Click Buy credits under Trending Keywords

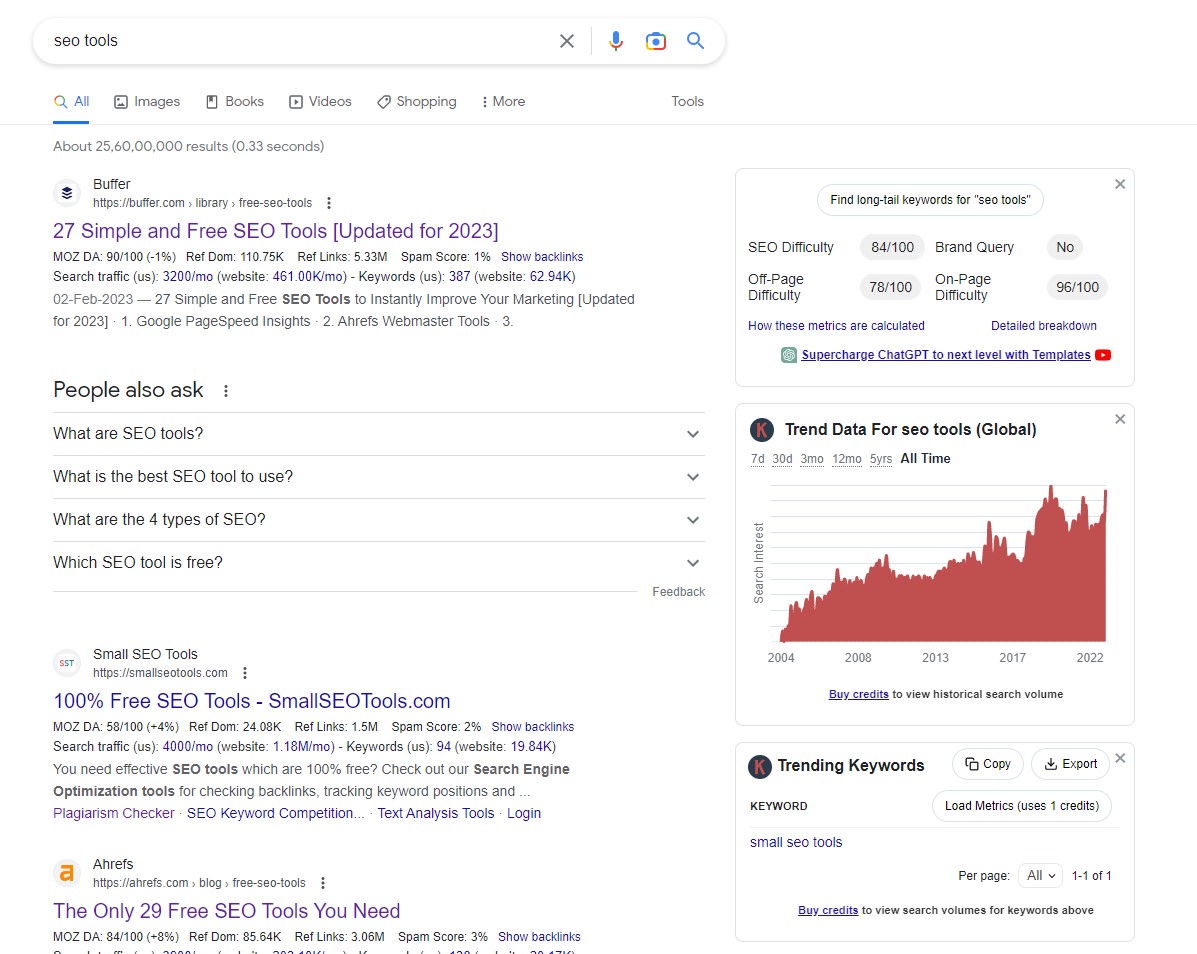pyautogui.click(x=828, y=910)
